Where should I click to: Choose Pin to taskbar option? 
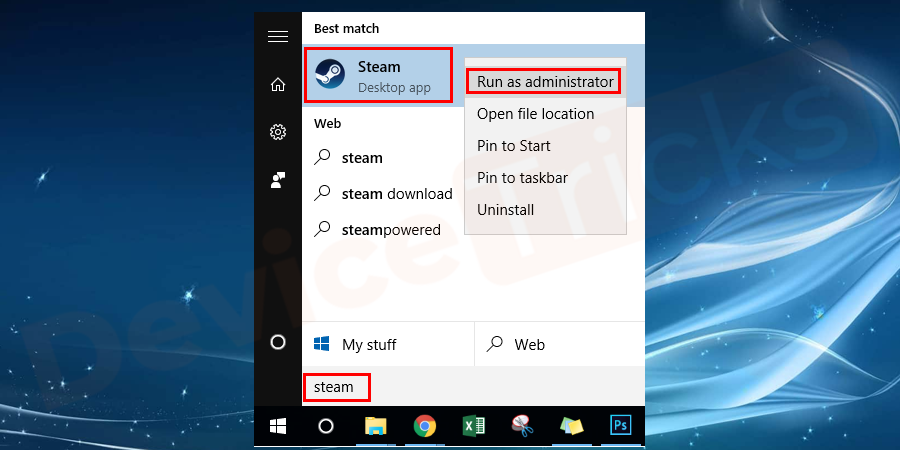[522, 178]
